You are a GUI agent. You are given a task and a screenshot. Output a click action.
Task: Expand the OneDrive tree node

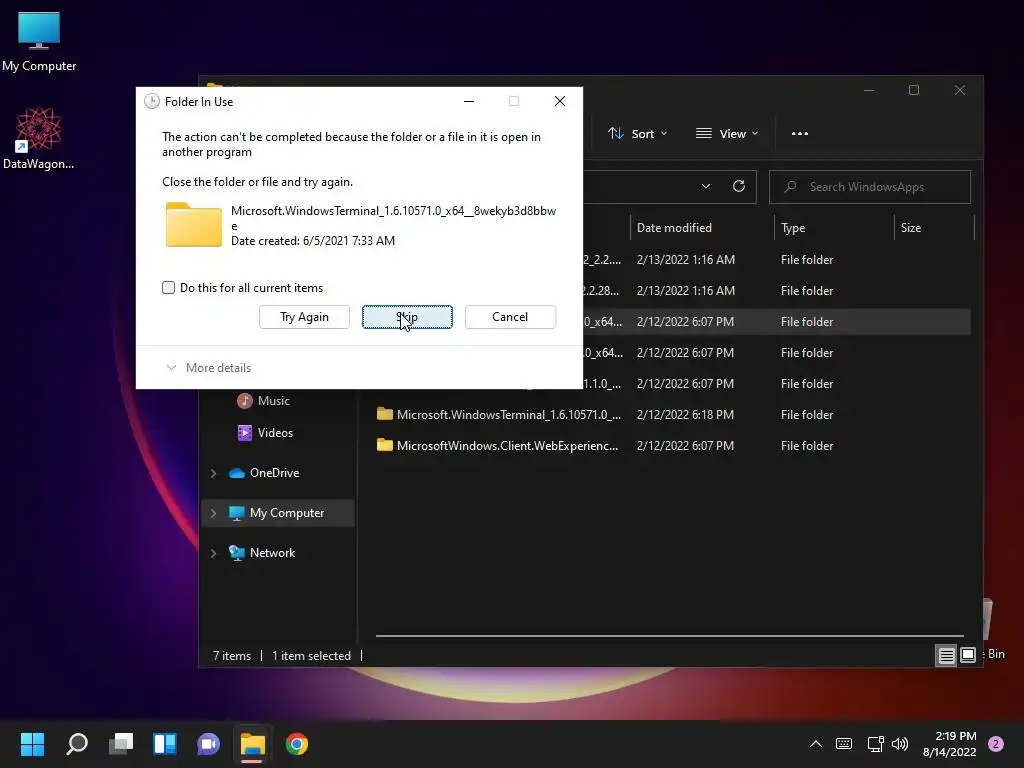point(214,473)
